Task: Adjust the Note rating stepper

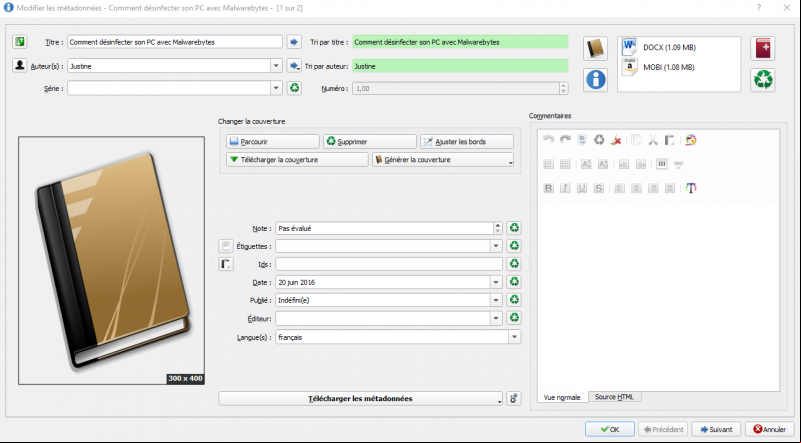Action: [x=498, y=228]
